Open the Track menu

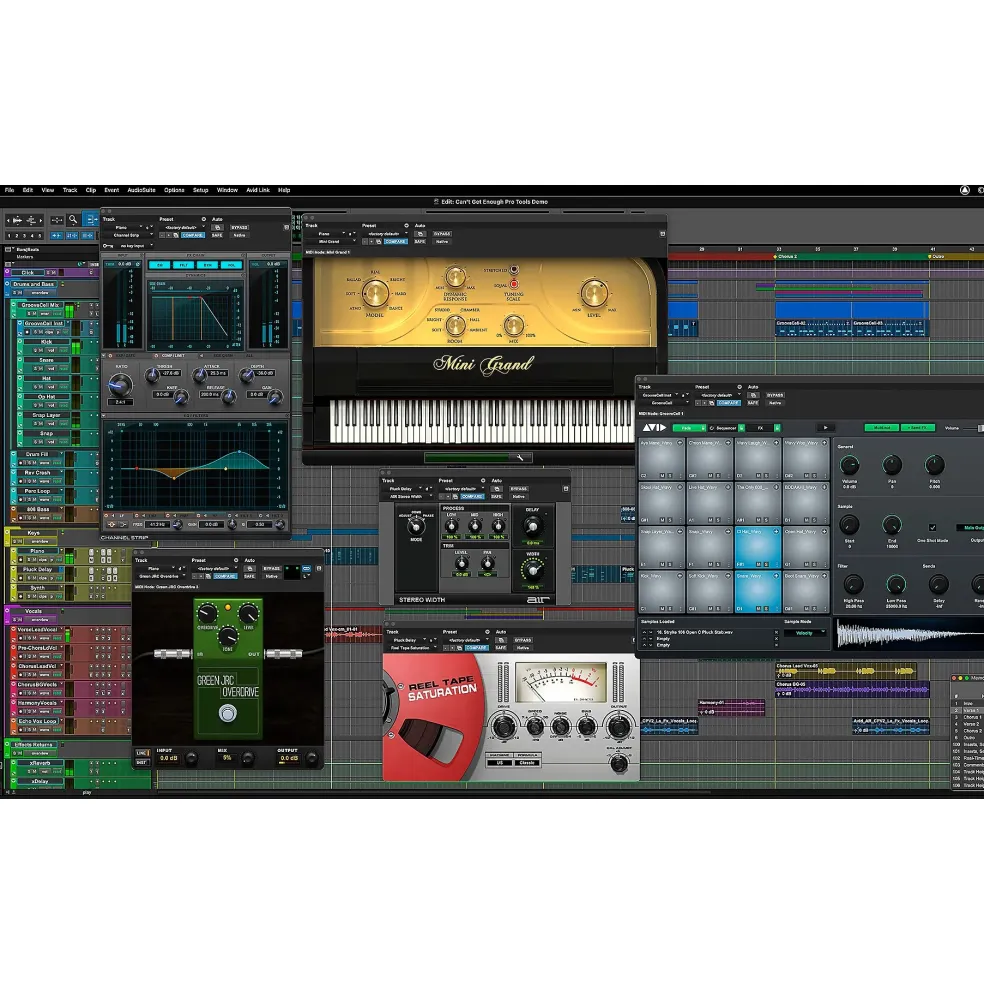point(70,190)
